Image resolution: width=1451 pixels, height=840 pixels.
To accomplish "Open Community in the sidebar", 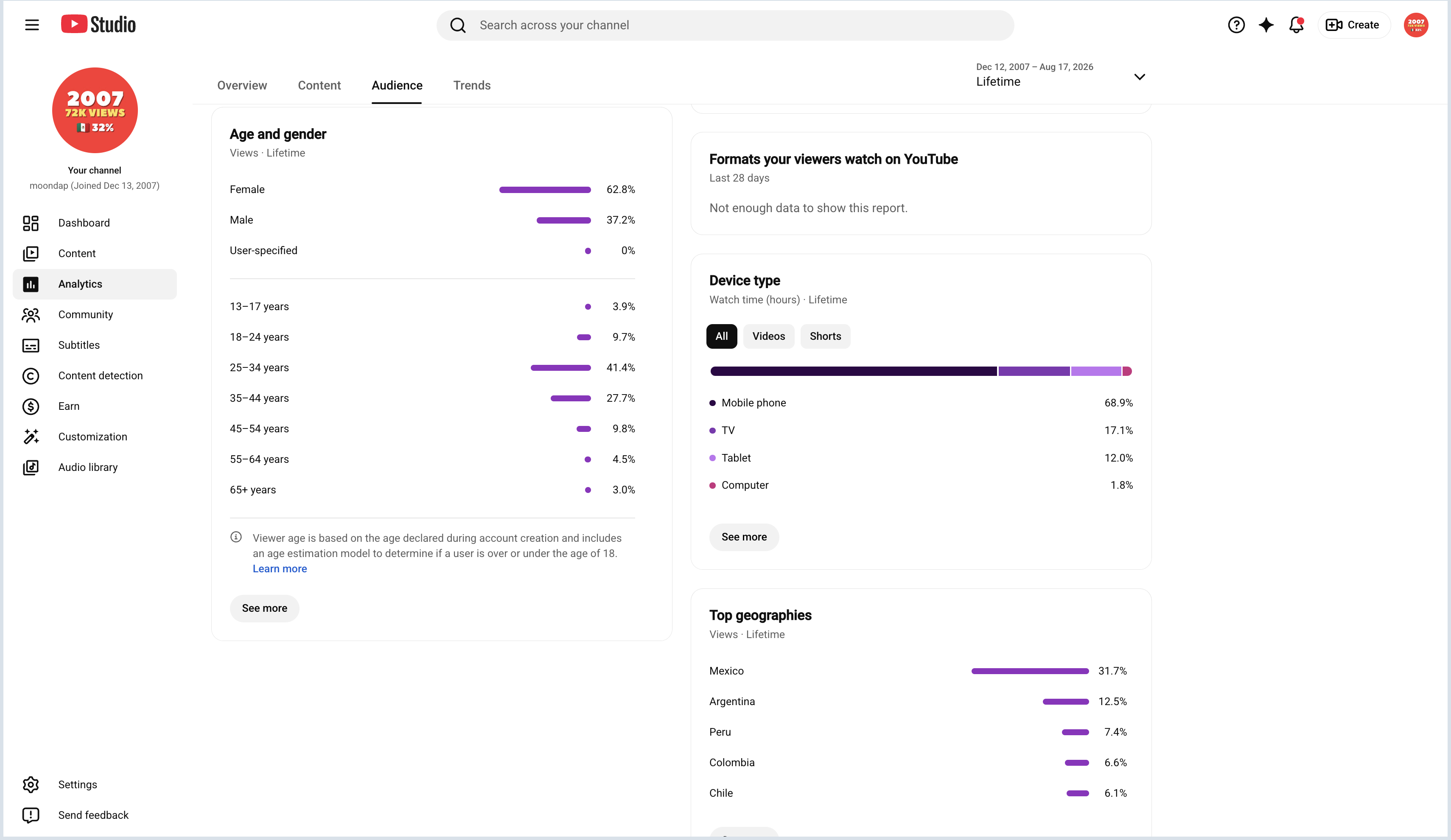I will click(95, 314).
